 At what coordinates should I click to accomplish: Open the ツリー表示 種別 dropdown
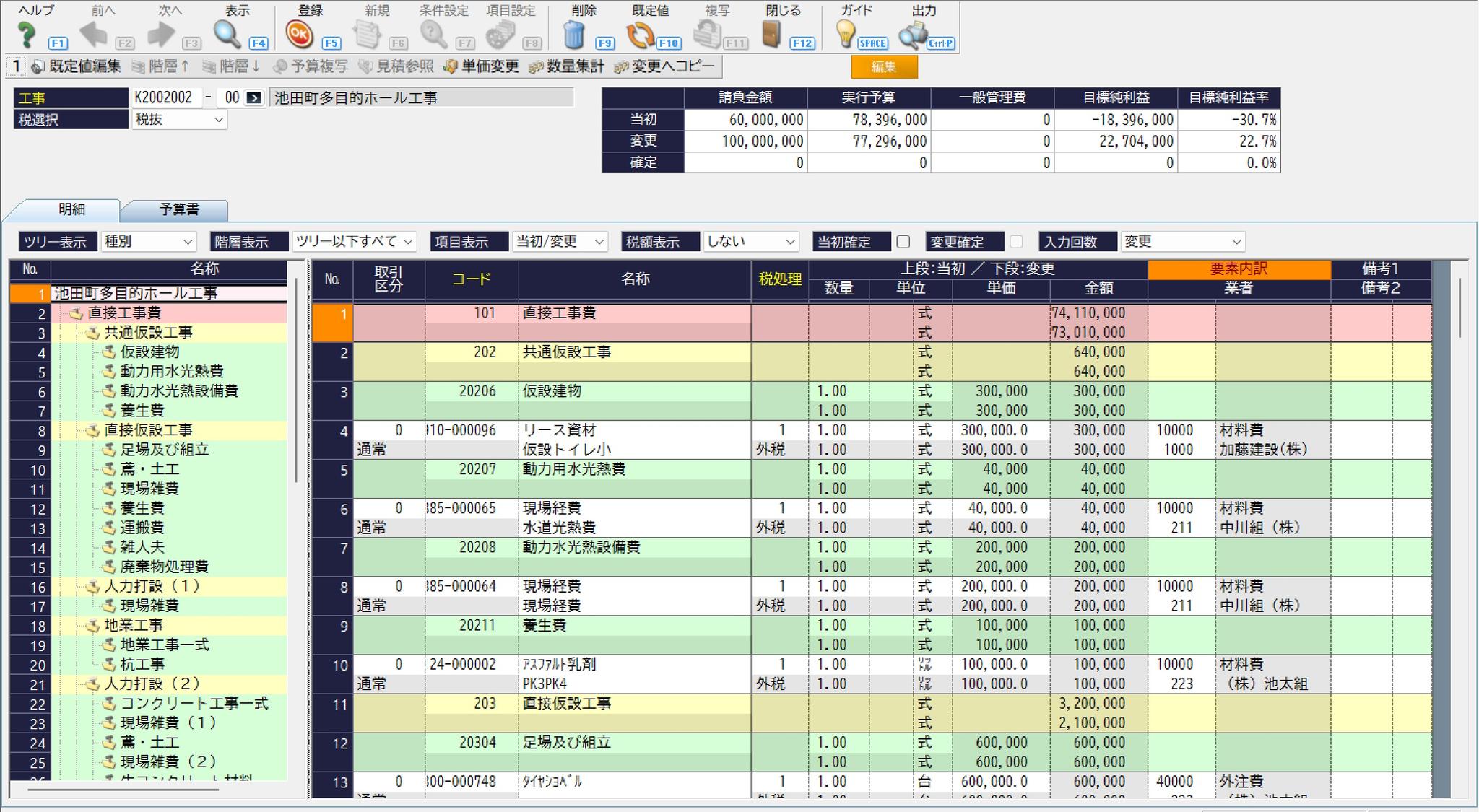point(148,242)
